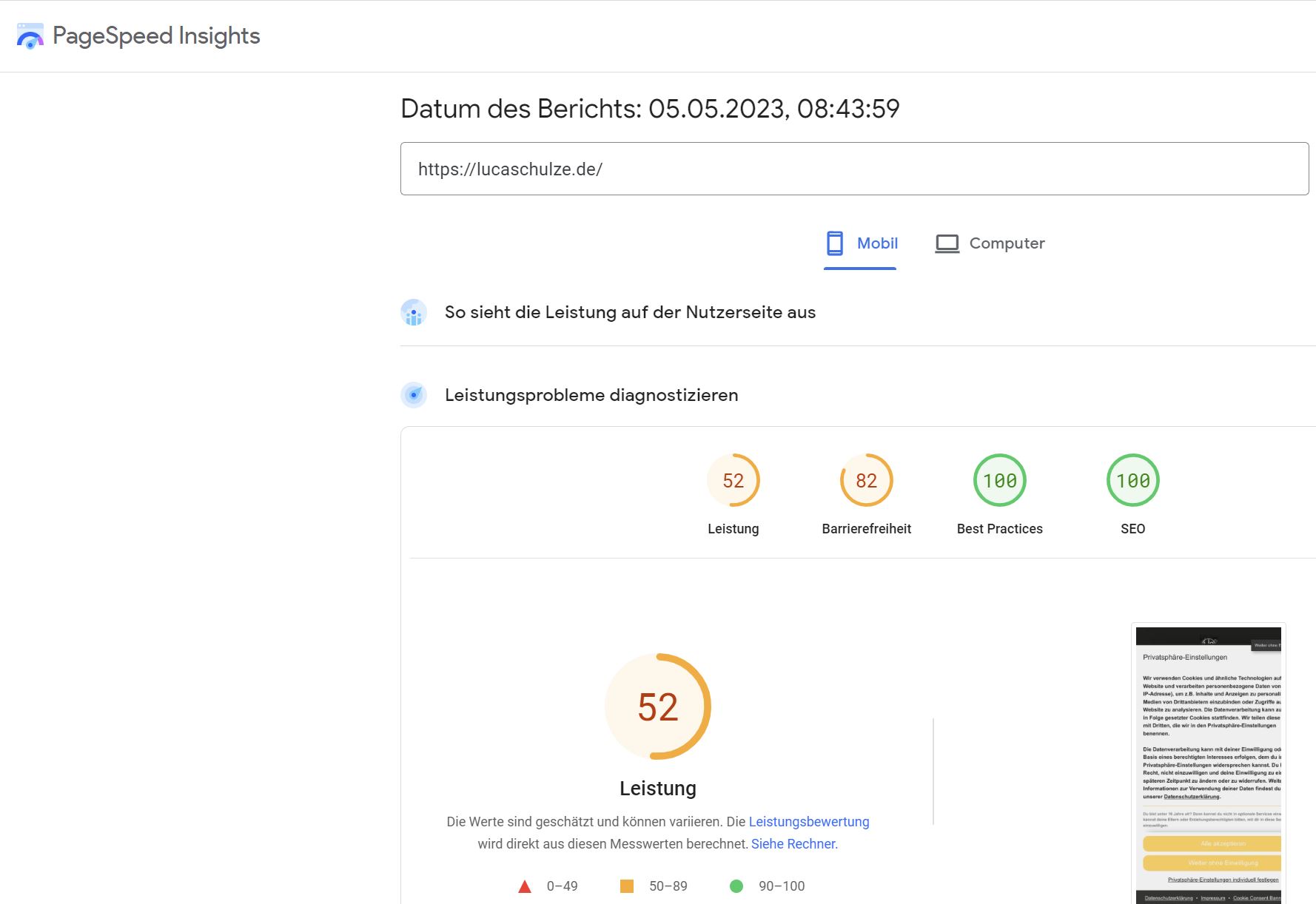This screenshot has width=1316, height=904.
Task: Click the mobile phone icon
Action: (x=835, y=243)
